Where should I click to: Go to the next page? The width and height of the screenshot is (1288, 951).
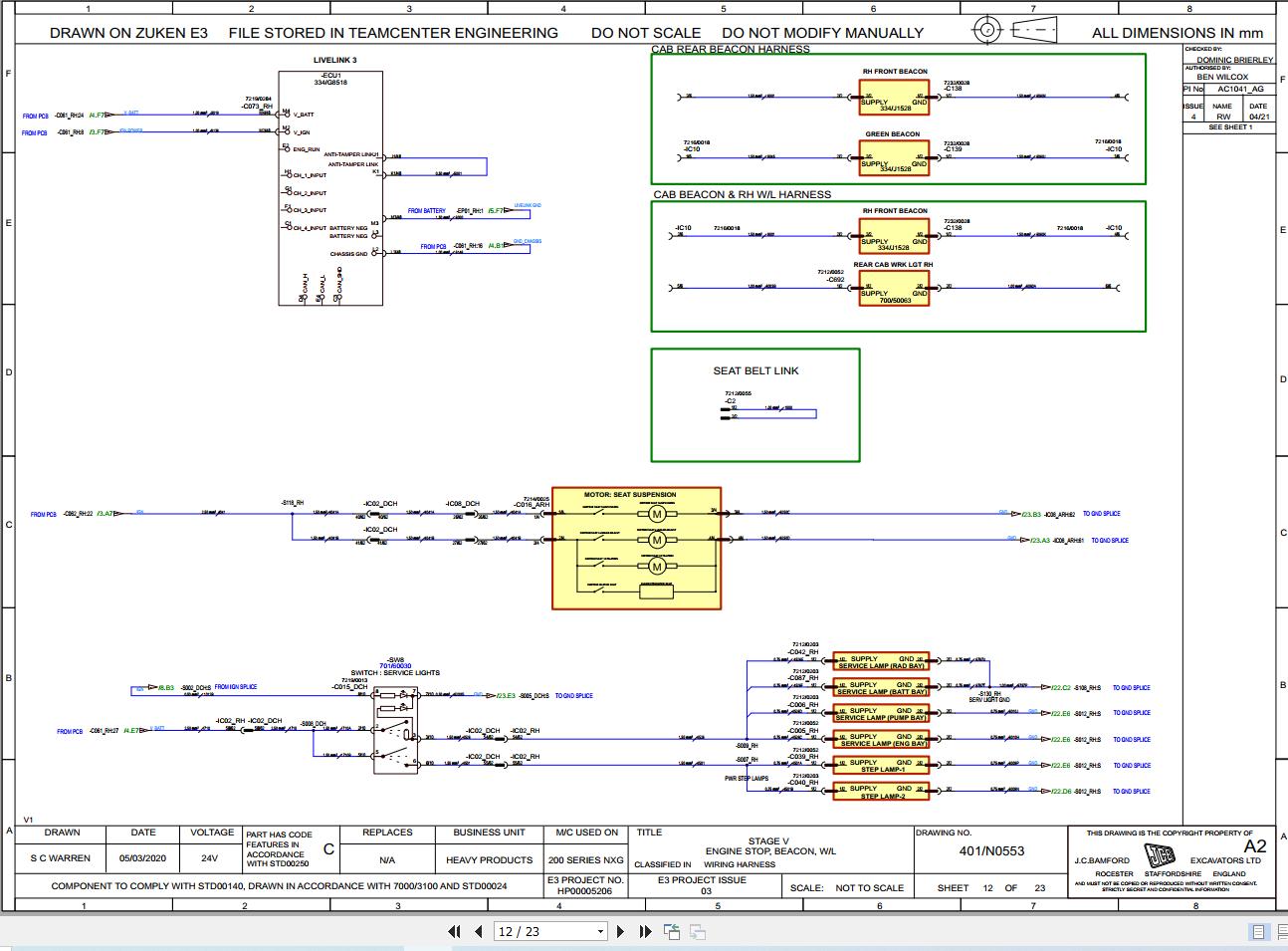pos(620,931)
